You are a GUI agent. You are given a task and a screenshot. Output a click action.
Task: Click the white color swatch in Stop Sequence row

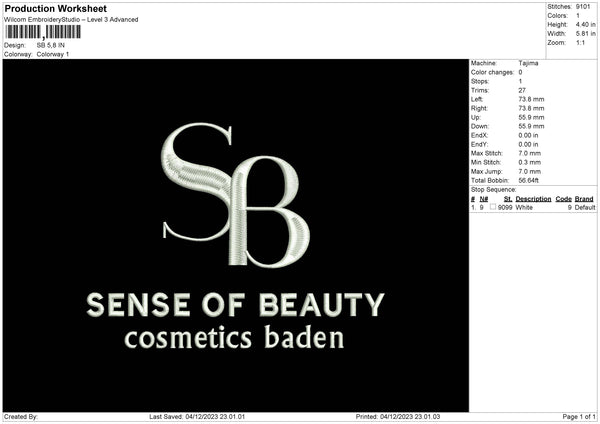pyautogui.click(x=493, y=207)
